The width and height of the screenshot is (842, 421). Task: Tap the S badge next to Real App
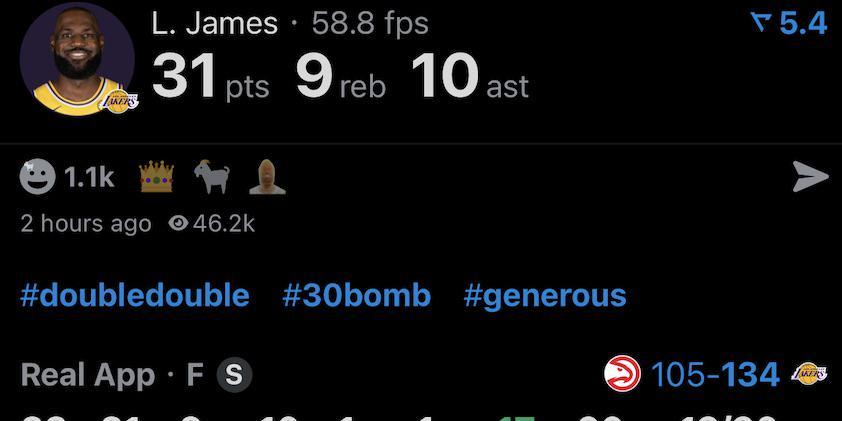coord(234,375)
